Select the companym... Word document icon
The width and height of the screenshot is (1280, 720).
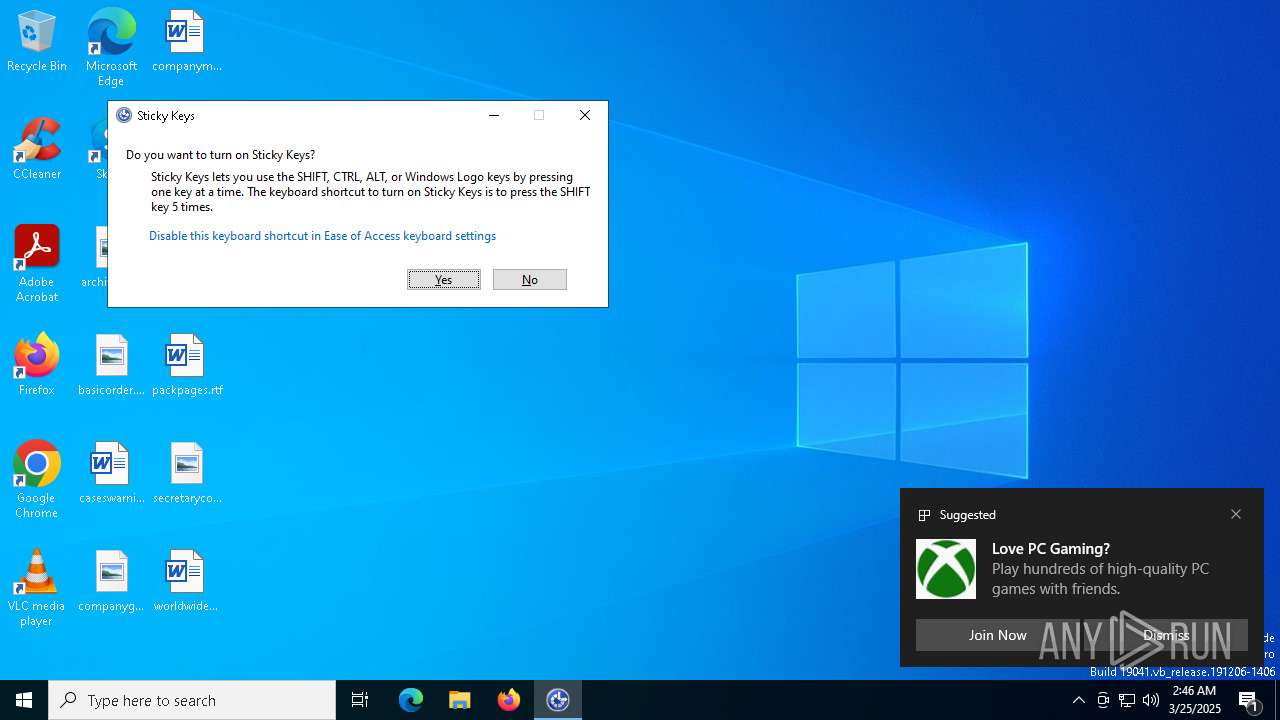click(x=186, y=41)
